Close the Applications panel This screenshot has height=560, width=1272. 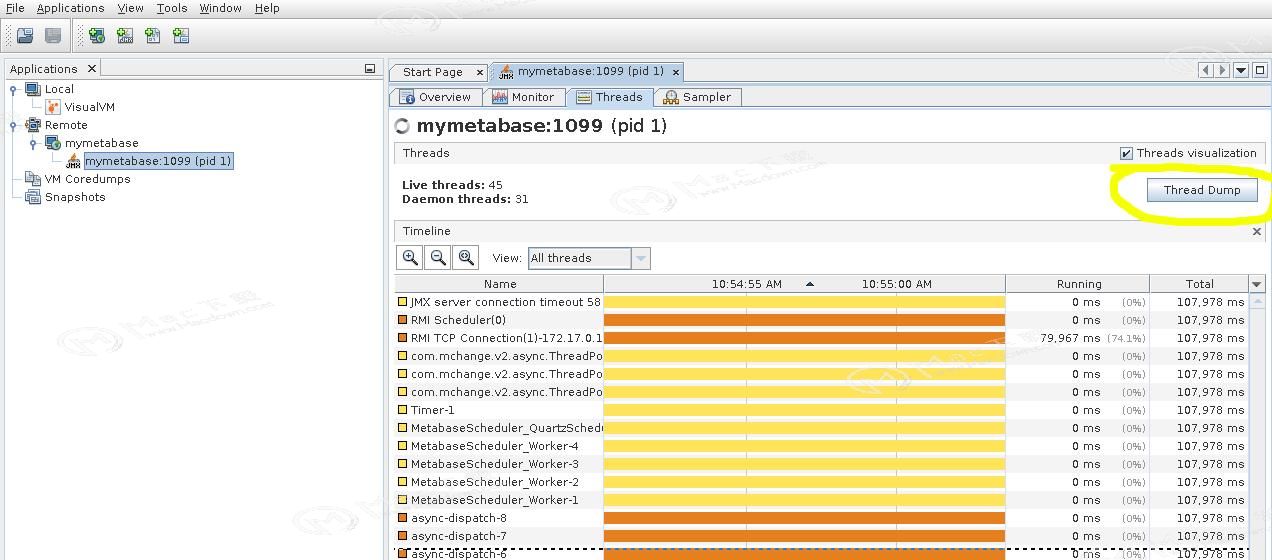pyautogui.click(x=91, y=69)
